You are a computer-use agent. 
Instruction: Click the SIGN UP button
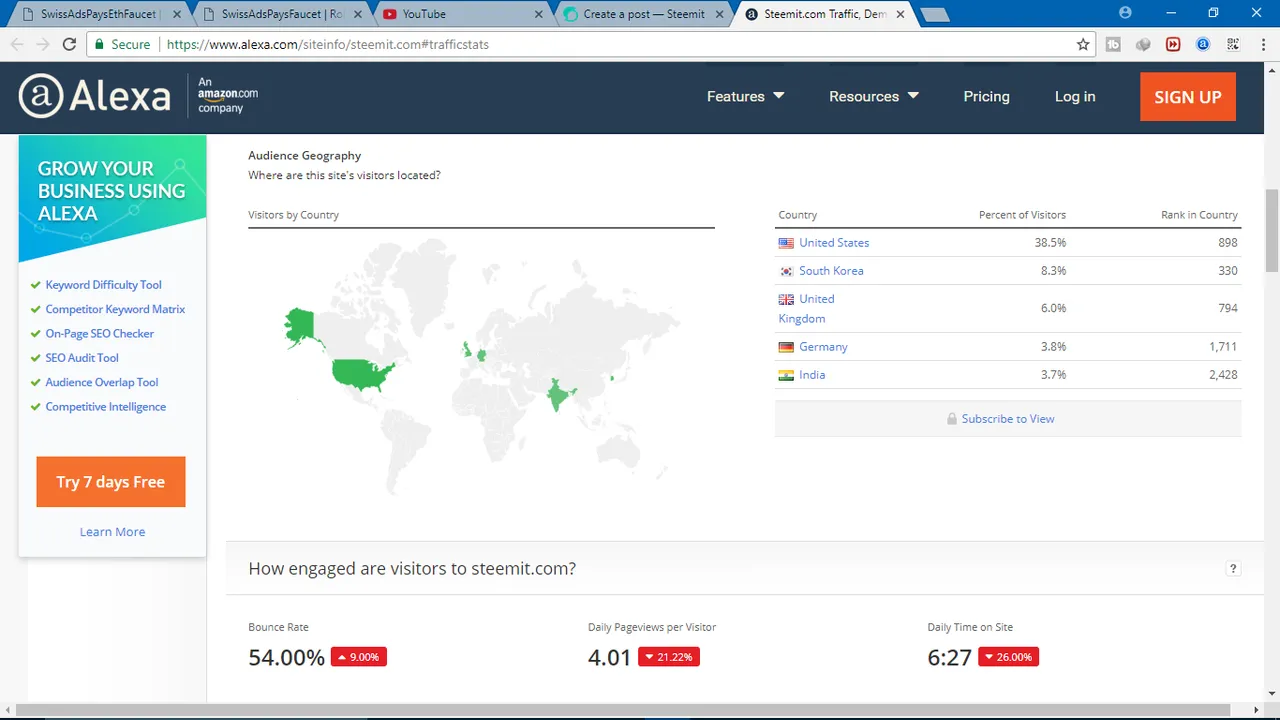[x=1187, y=97]
